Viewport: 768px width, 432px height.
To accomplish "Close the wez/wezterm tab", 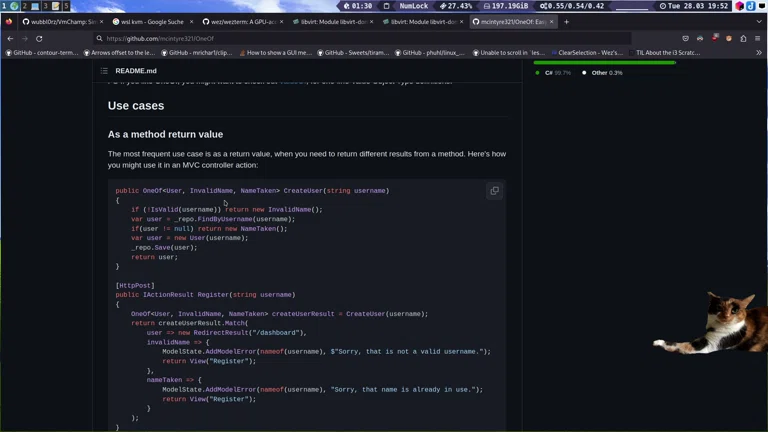I will 281,22.
